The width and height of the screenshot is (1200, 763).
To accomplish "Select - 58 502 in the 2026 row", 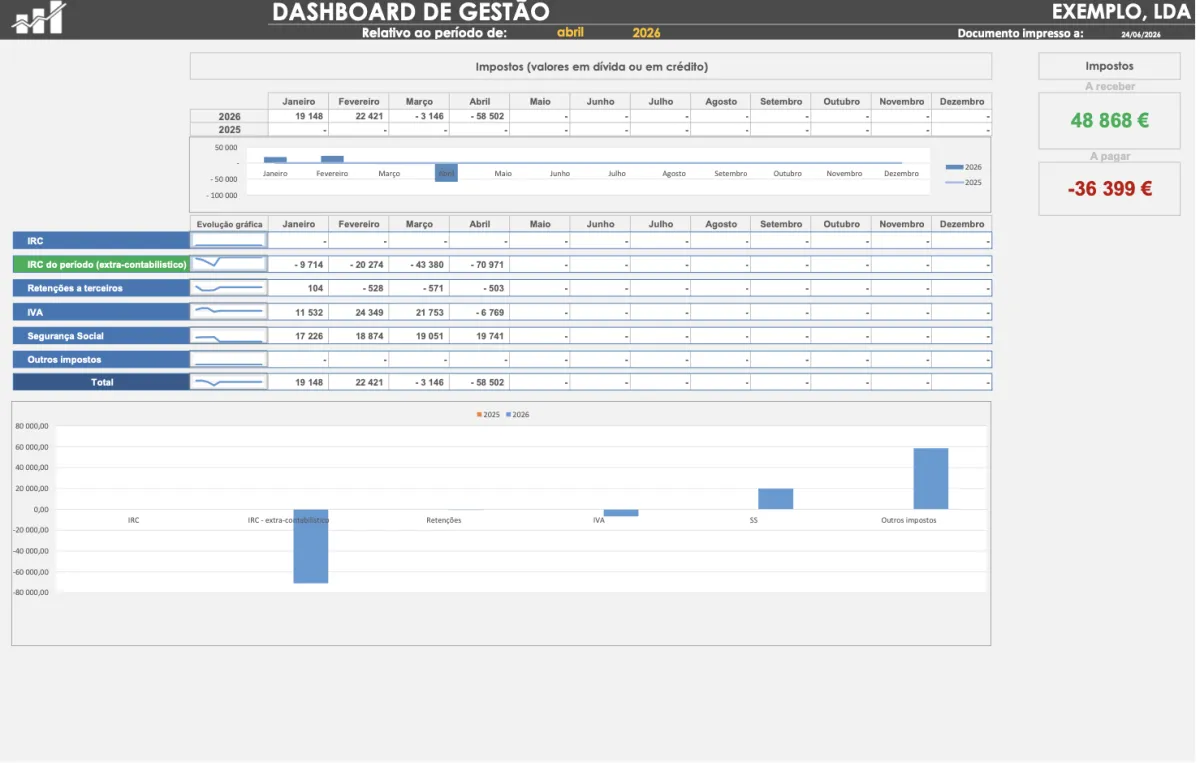I will [x=479, y=116].
